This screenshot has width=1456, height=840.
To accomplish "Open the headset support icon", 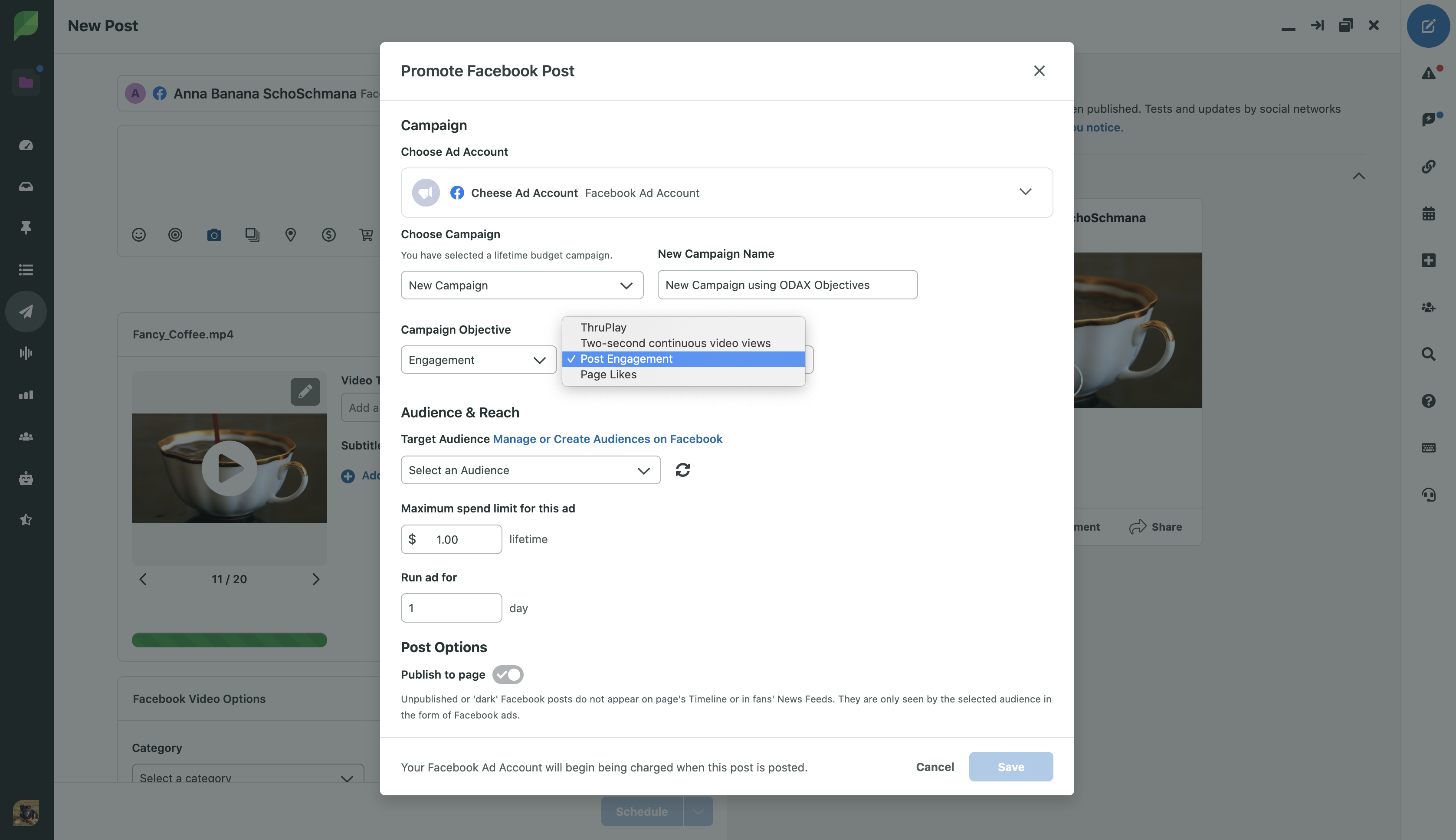I will click(1428, 495).
